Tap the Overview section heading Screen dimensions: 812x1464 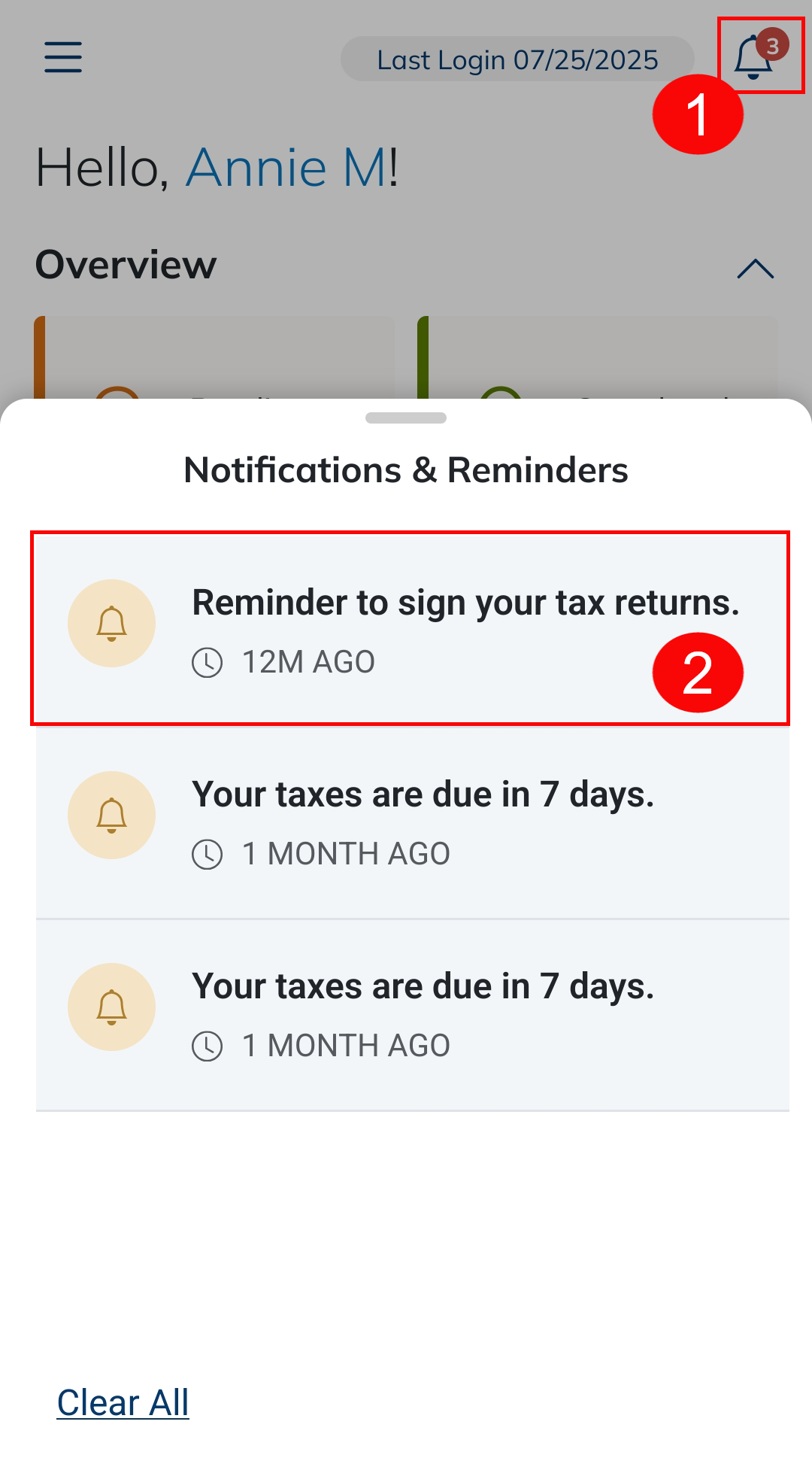(126, 265)
